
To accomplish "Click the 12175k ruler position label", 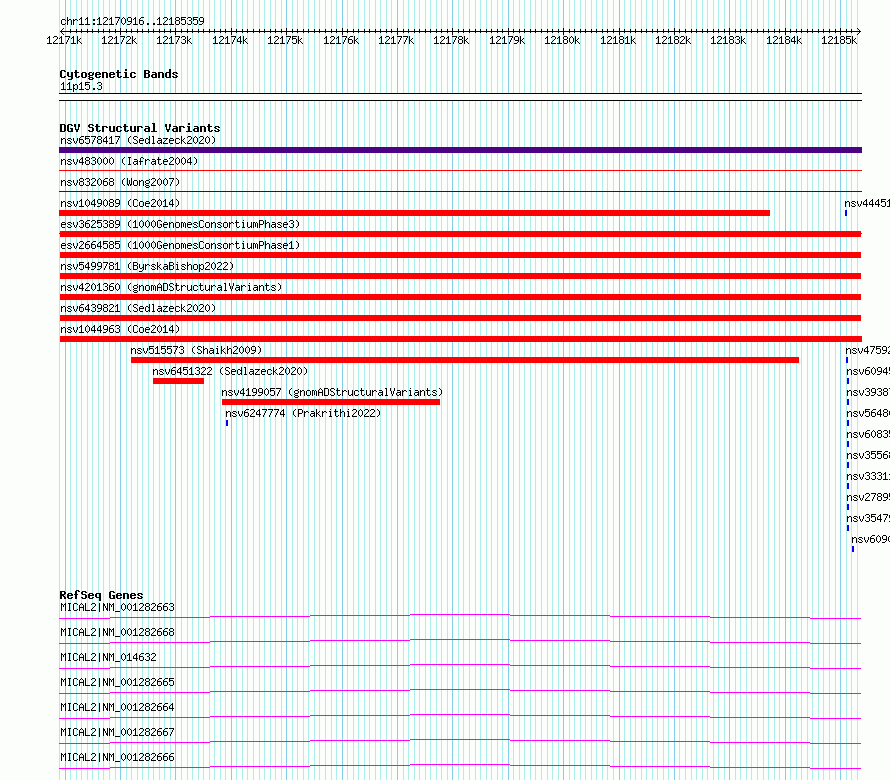I will (285, 40).
